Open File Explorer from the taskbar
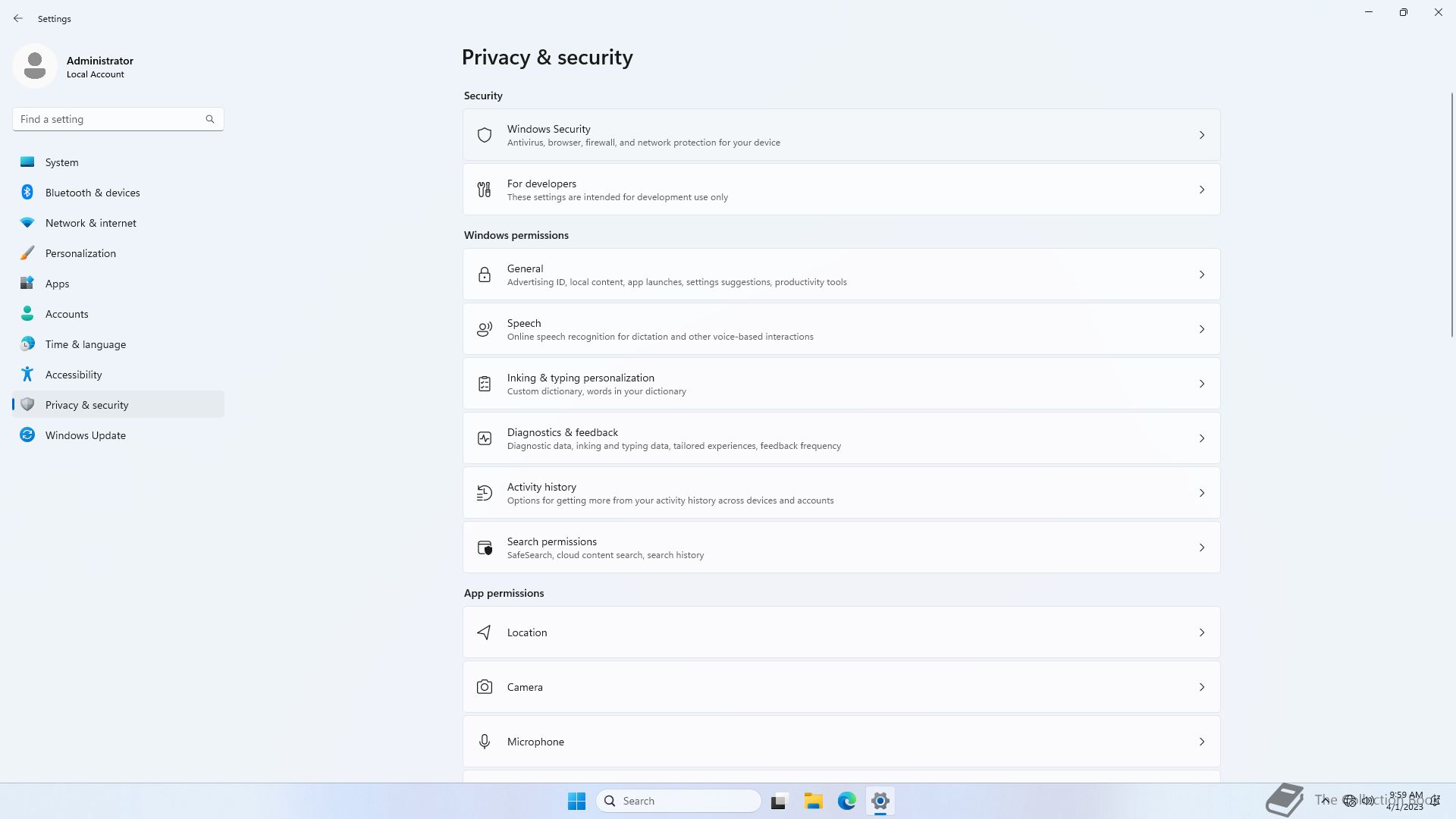 click(814, 801)
